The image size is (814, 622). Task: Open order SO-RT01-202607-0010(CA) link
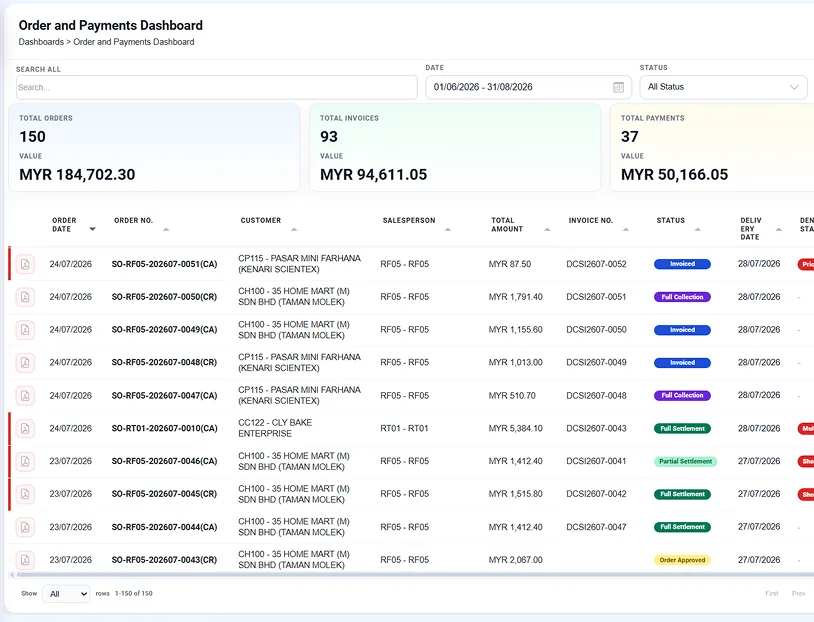click(164, 428)
